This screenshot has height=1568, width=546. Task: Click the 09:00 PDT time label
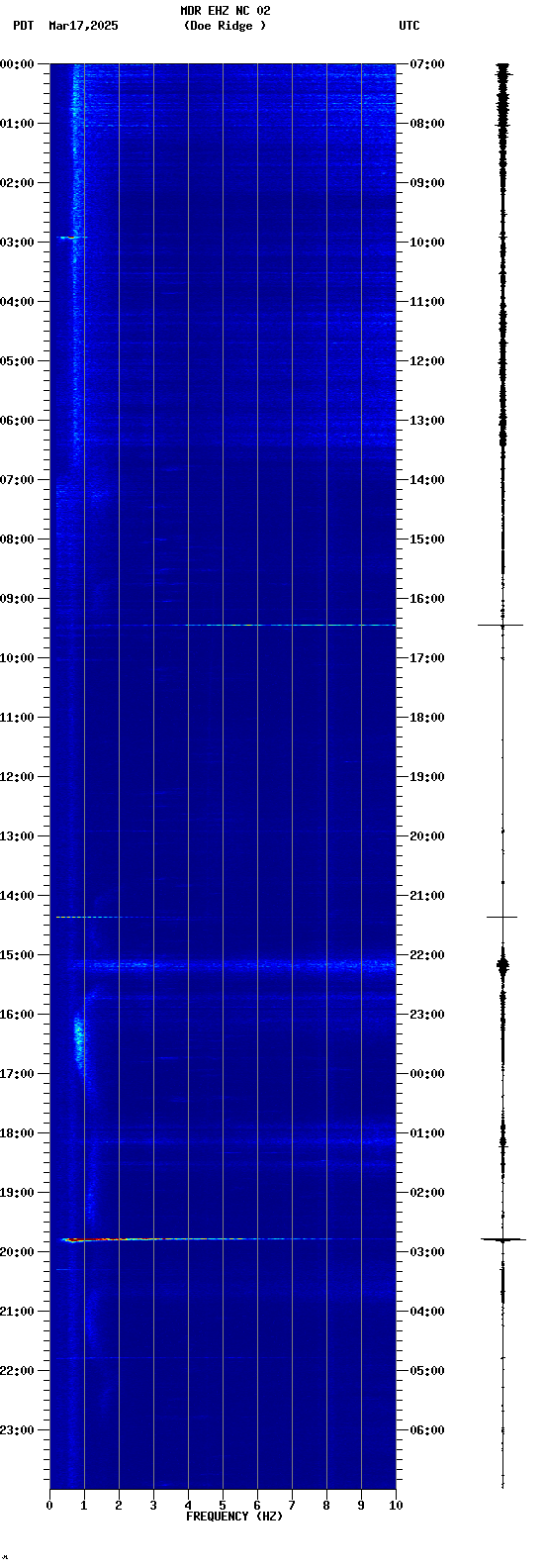pyautogui.click(x=17, y=599)
